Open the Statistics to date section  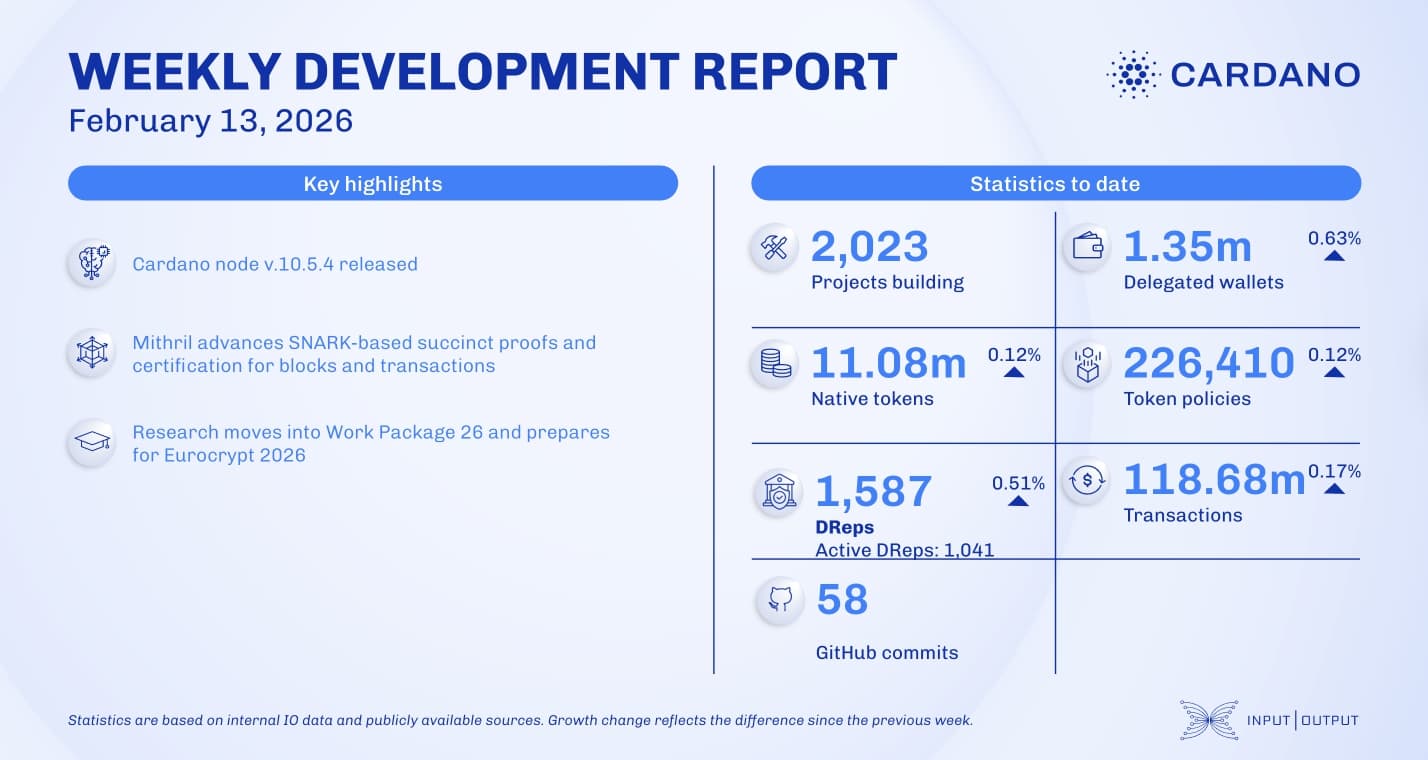click(x=1055, y=183)
